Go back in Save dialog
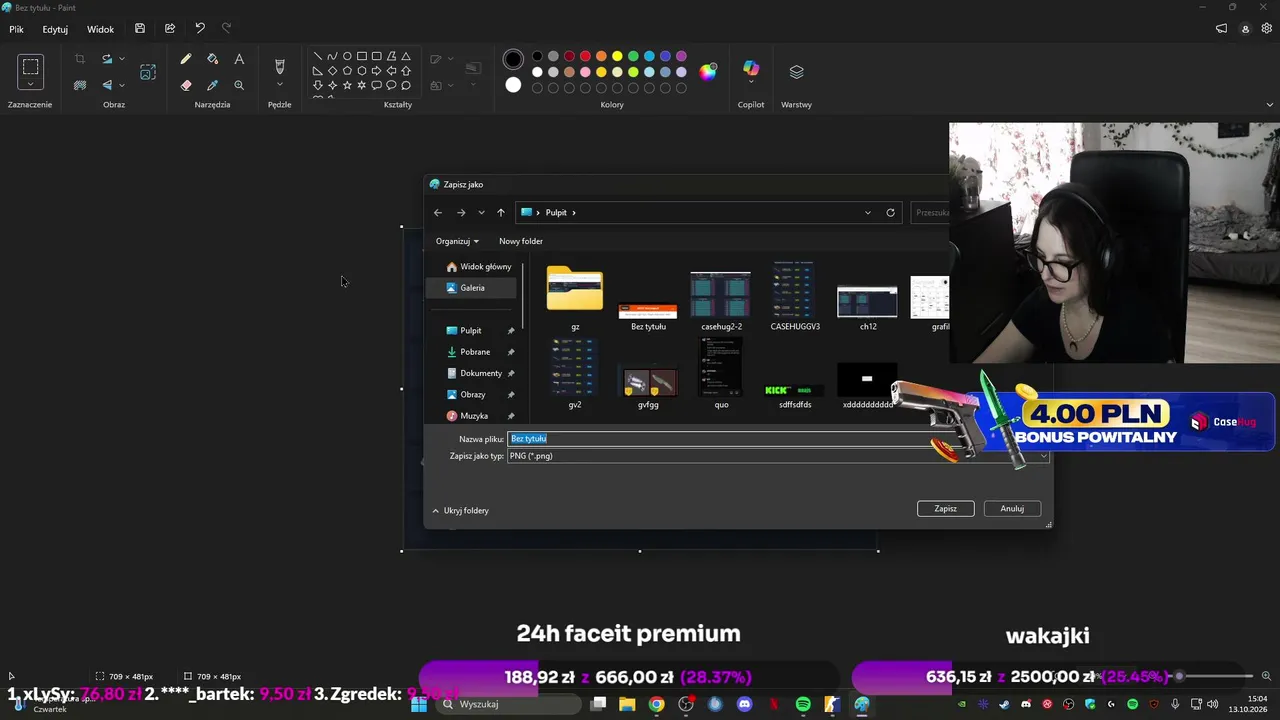 438,212
